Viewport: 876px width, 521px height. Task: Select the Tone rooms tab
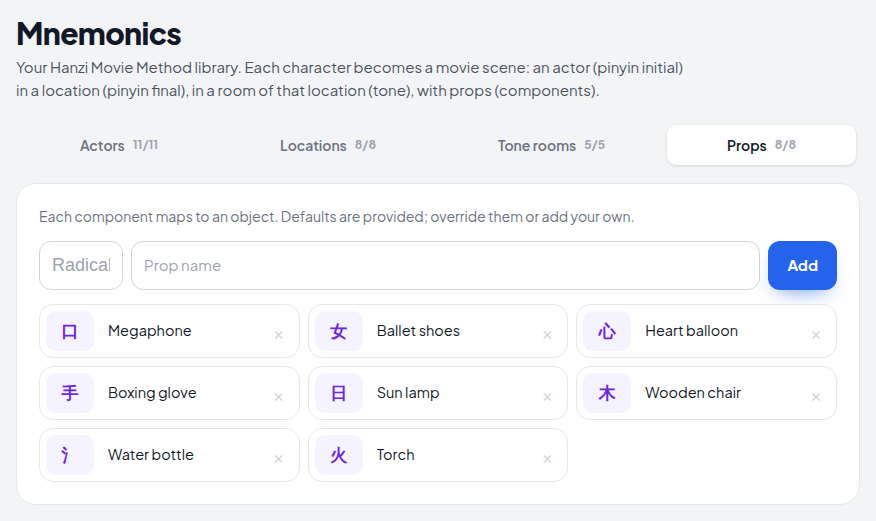point(551,145)
